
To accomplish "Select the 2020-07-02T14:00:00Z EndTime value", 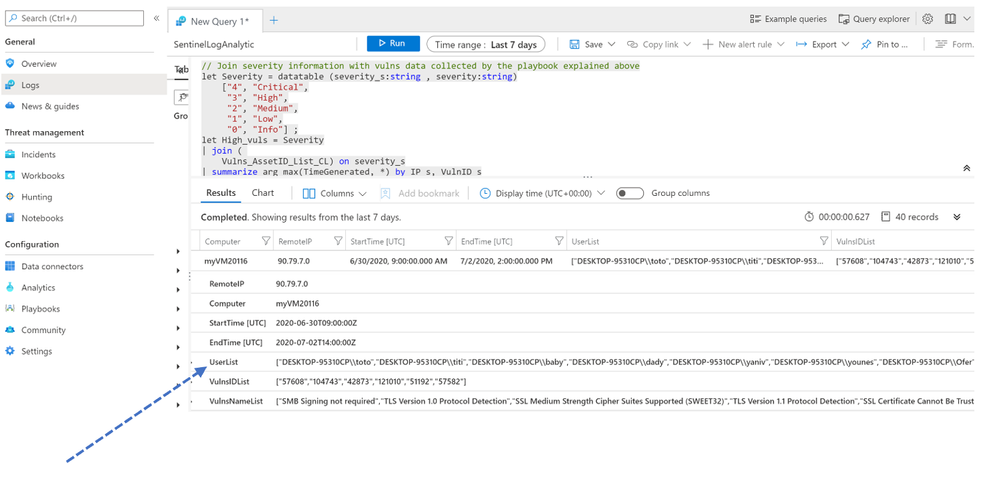I will [x=315, y=342].
